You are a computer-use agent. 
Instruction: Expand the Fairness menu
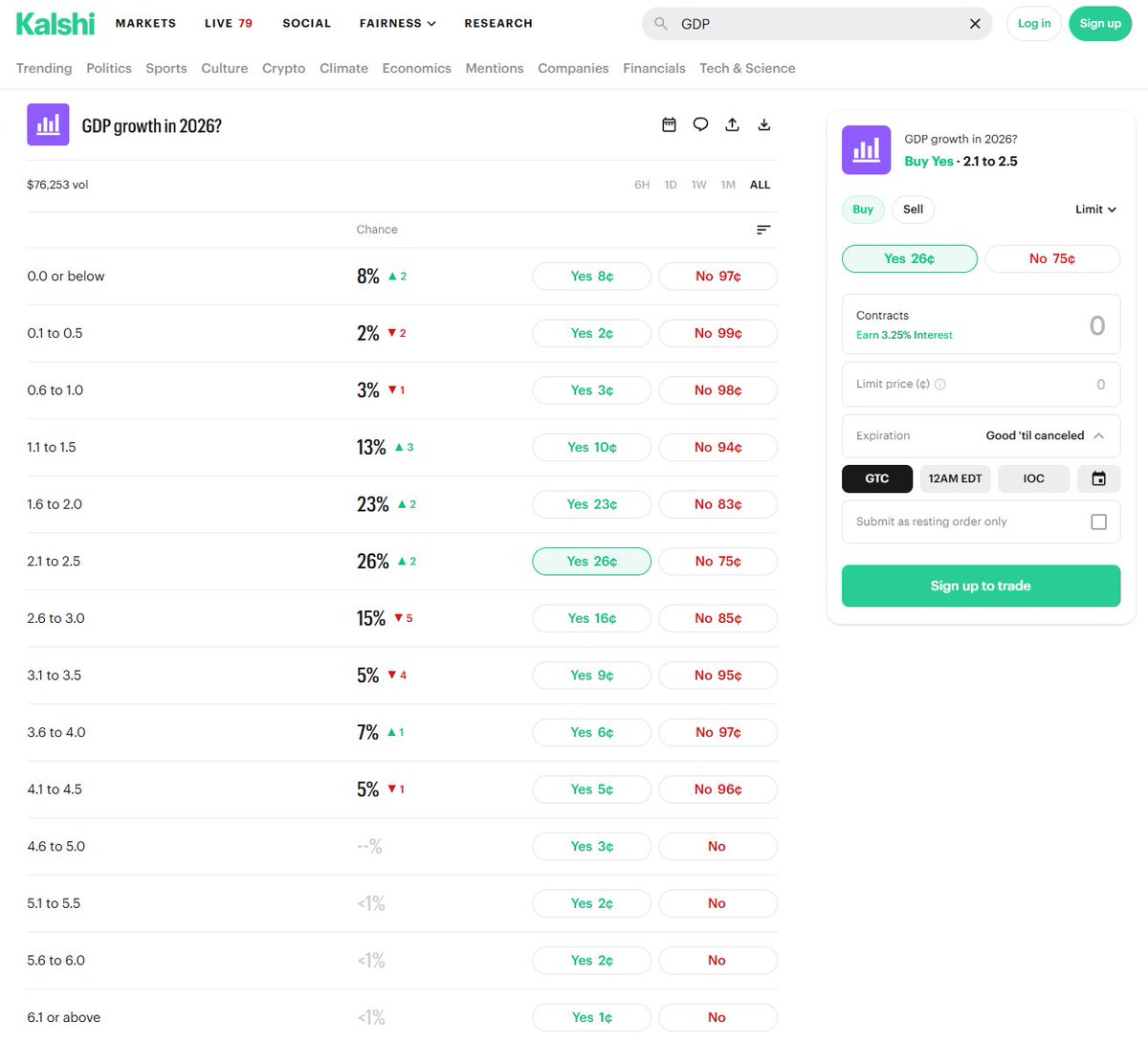coord(397,23)
